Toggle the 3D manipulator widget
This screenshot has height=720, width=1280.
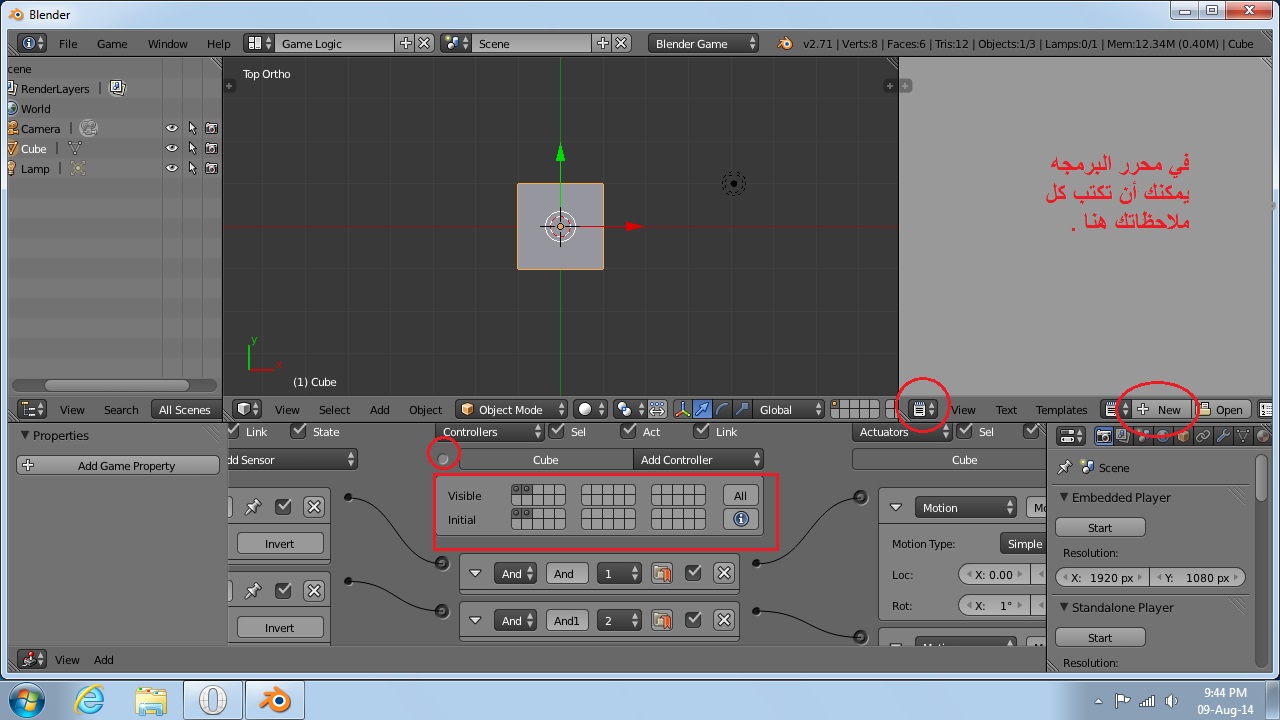click(x=682, y=409)
